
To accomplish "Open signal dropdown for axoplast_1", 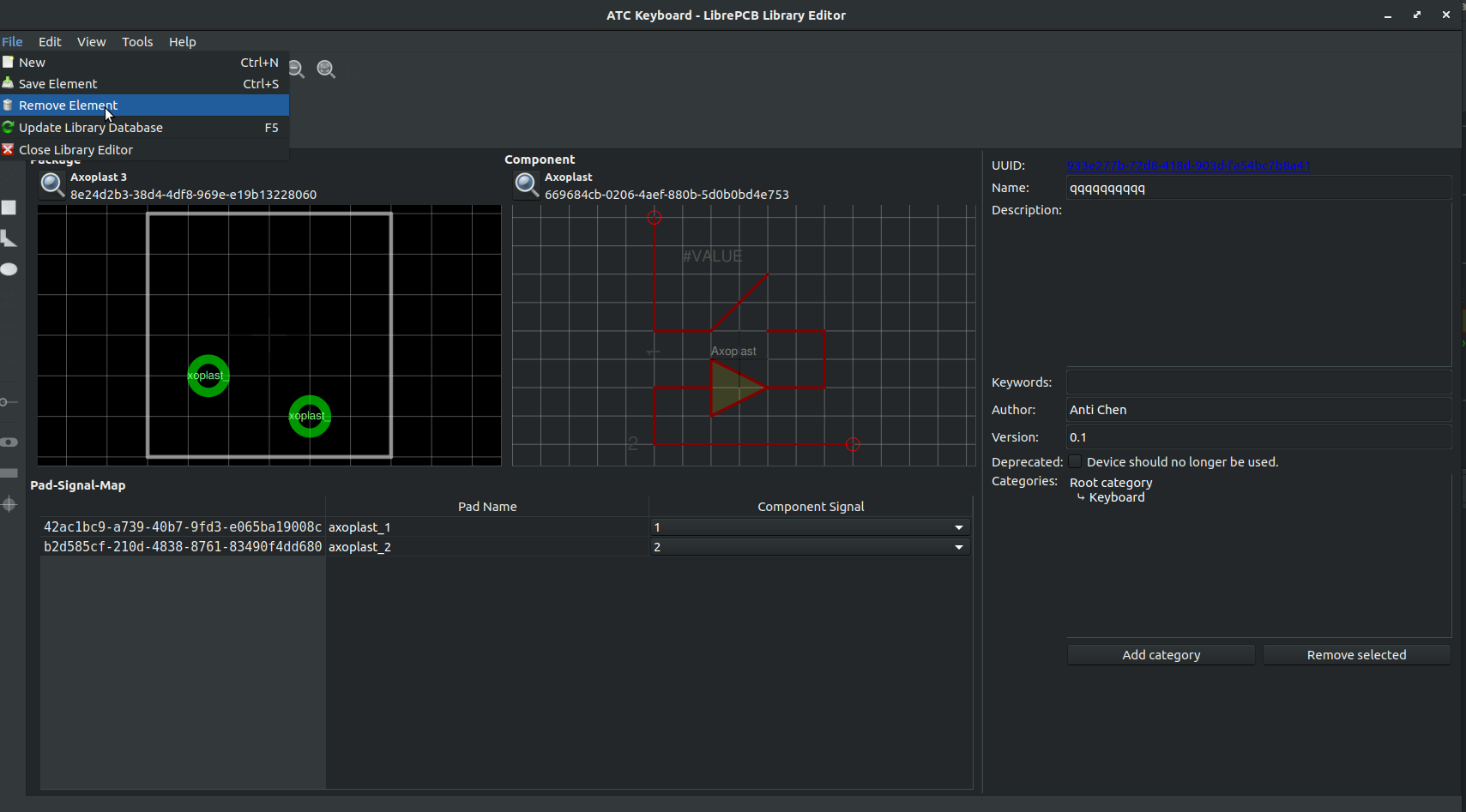I will [810, 527].
